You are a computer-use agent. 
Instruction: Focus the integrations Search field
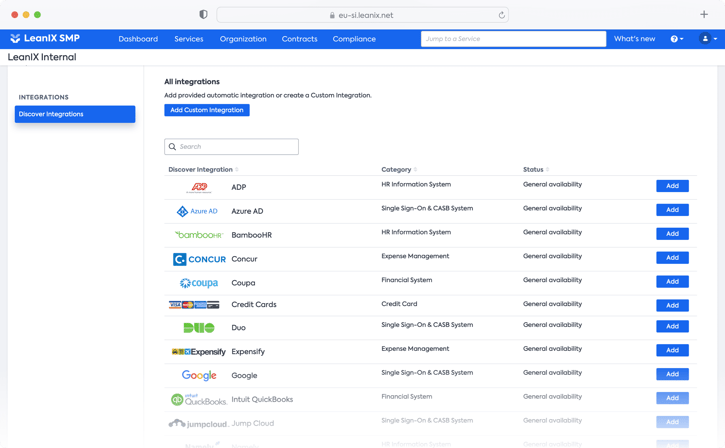[x=231, y=147]
